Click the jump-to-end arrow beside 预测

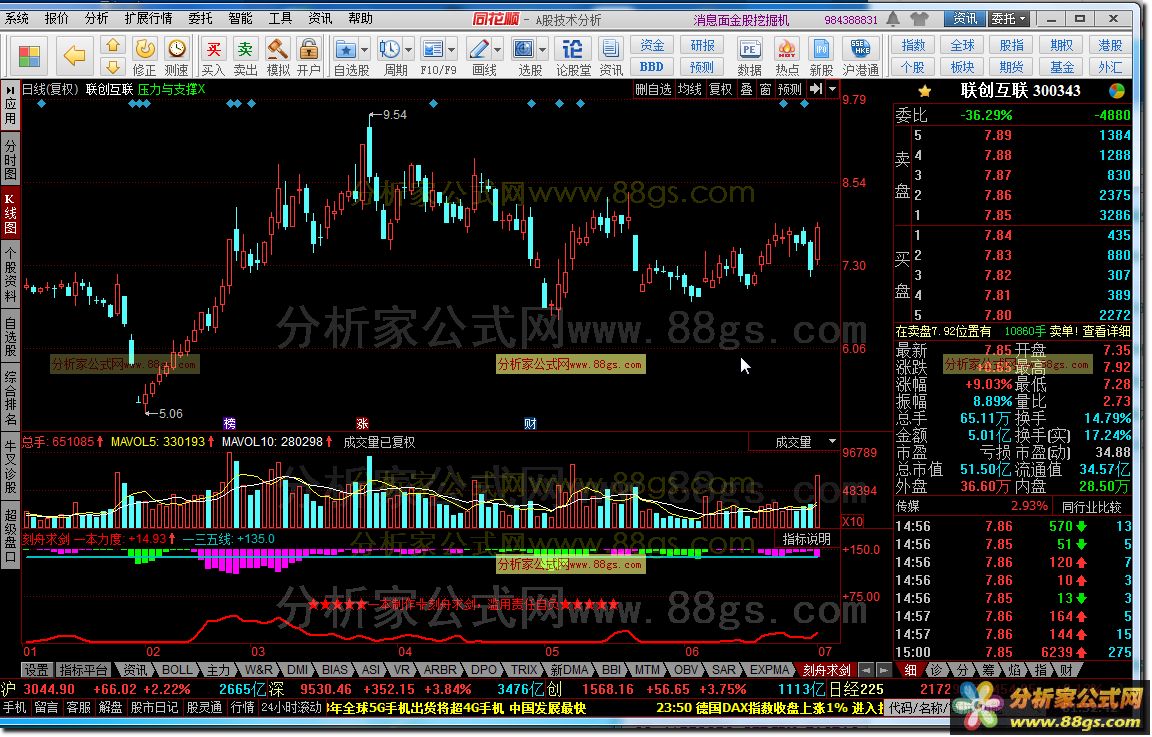[x=816, y=89]
